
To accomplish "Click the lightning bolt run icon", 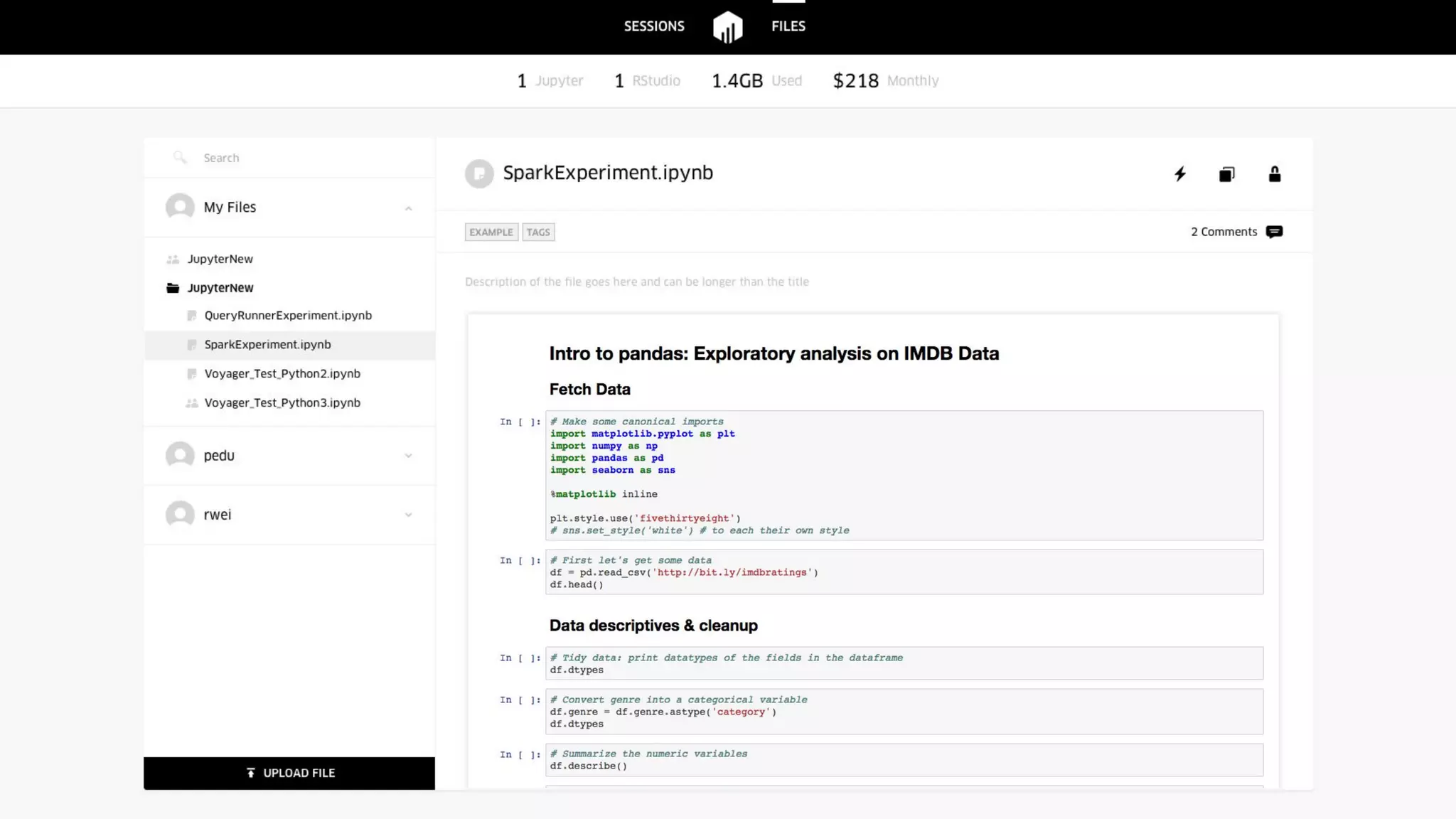I will click(x=1180, y=174).
